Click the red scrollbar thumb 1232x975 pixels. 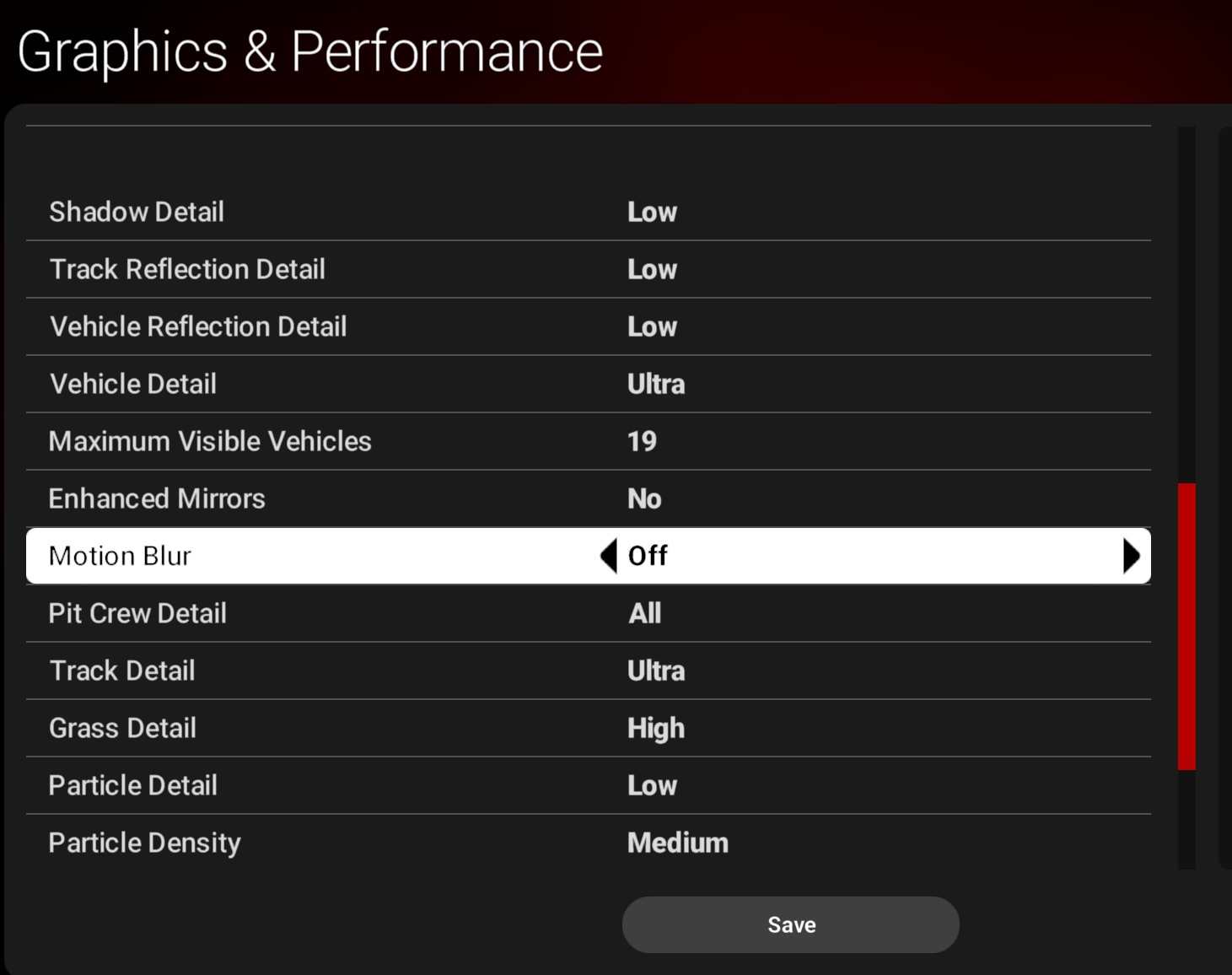[x=1186, y=626]
